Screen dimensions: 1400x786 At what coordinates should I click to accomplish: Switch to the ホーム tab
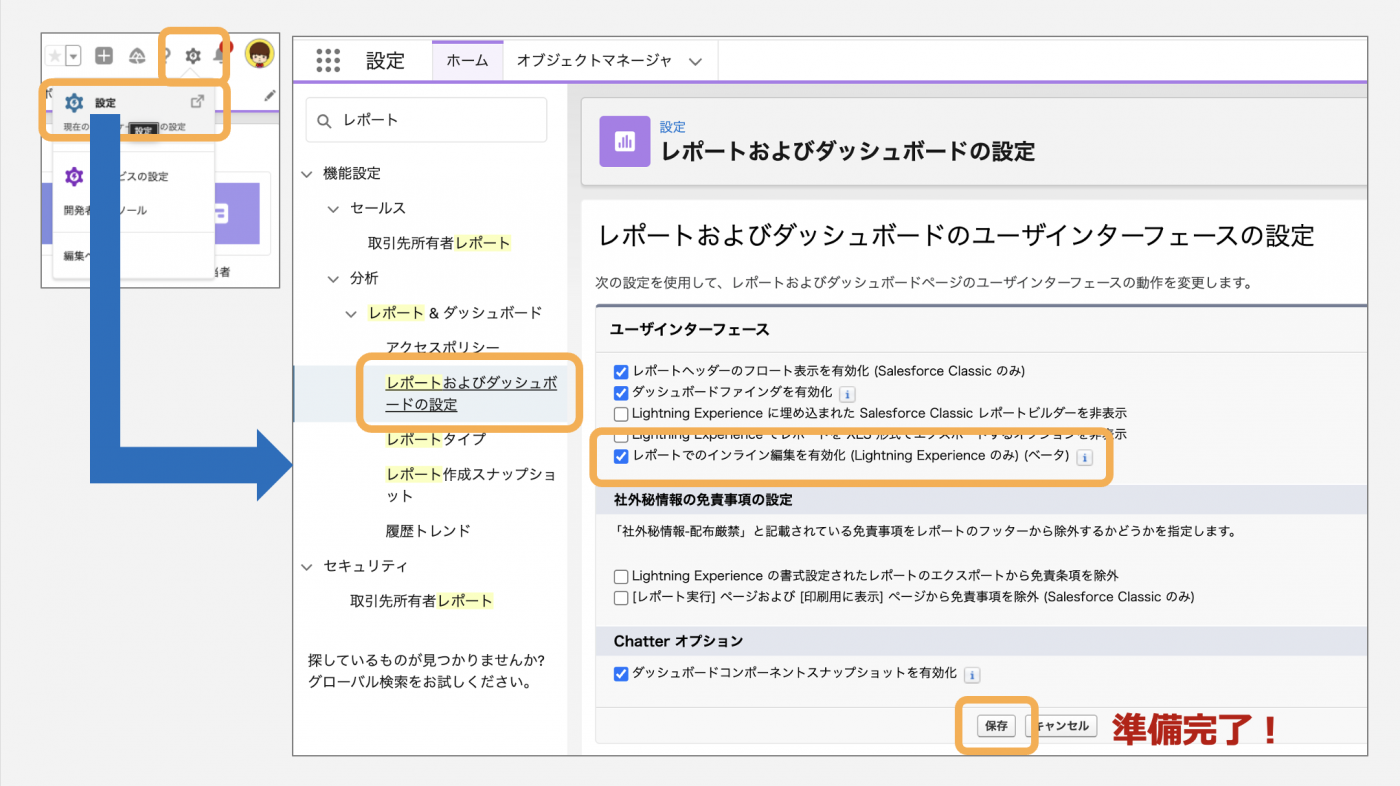pyautogui.click(x=467, y=60)
